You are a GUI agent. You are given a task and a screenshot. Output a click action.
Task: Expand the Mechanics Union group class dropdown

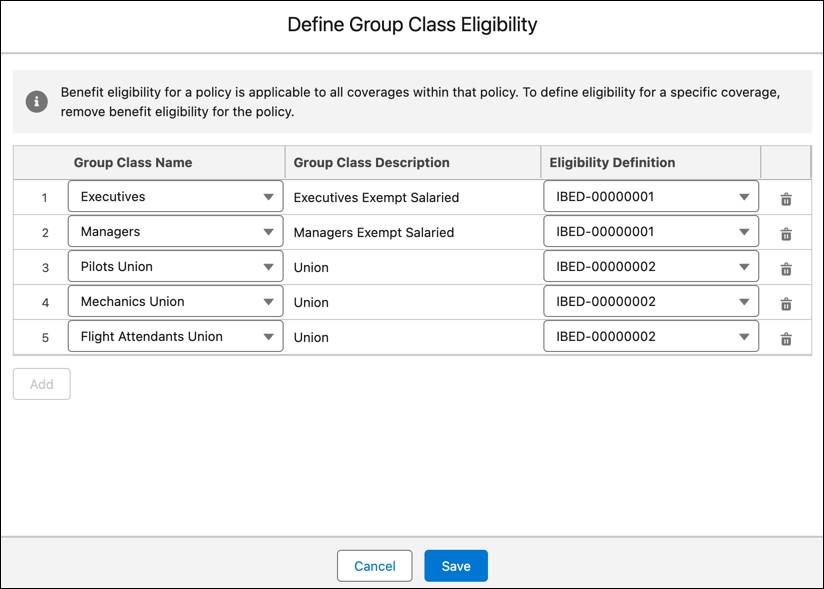click(176, 301)
